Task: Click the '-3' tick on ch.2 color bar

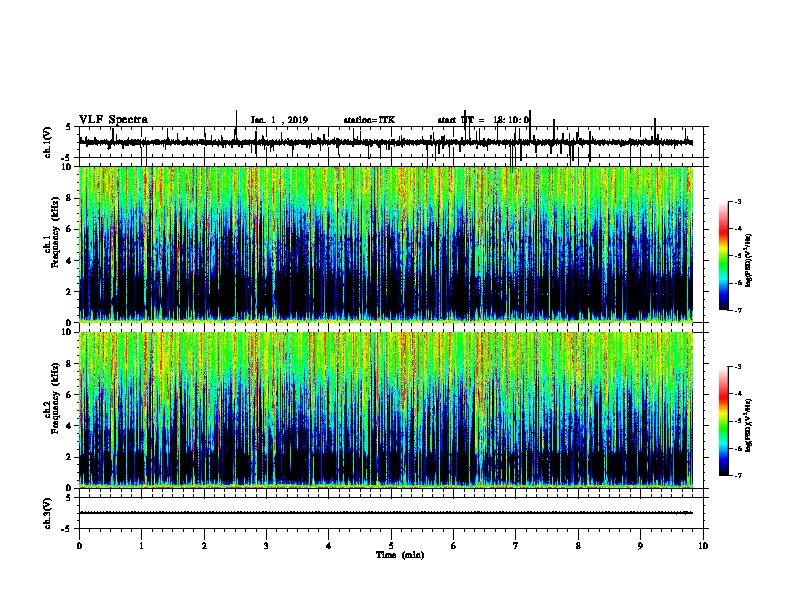Action: point(738,367)
